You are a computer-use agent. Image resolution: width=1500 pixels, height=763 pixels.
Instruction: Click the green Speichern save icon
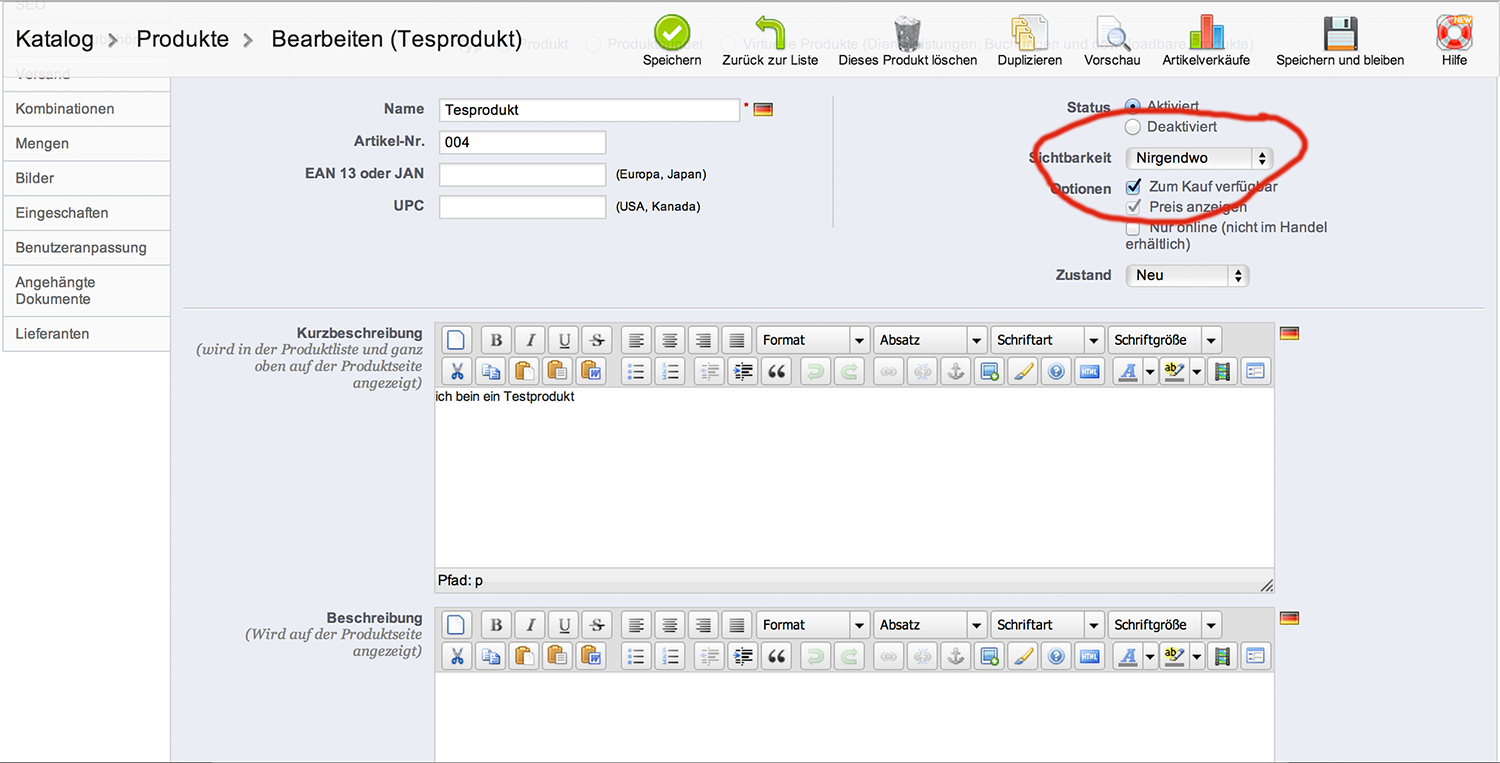point(672,33)
